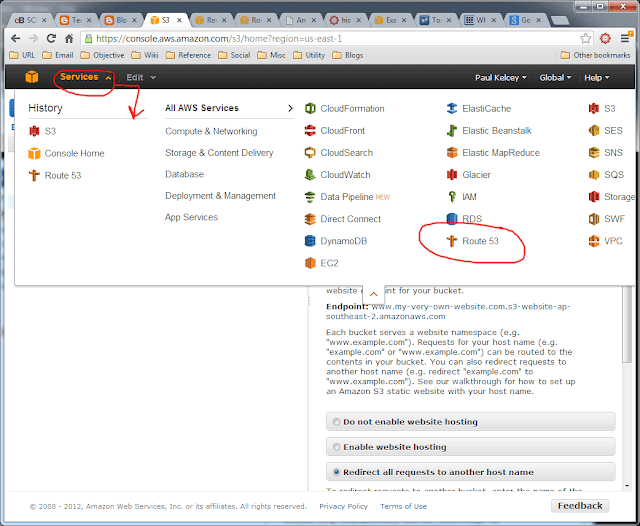The height and width of the screenshot is (526, 640).
Task: Open RDS service icon
Action: tap(452, 219)
